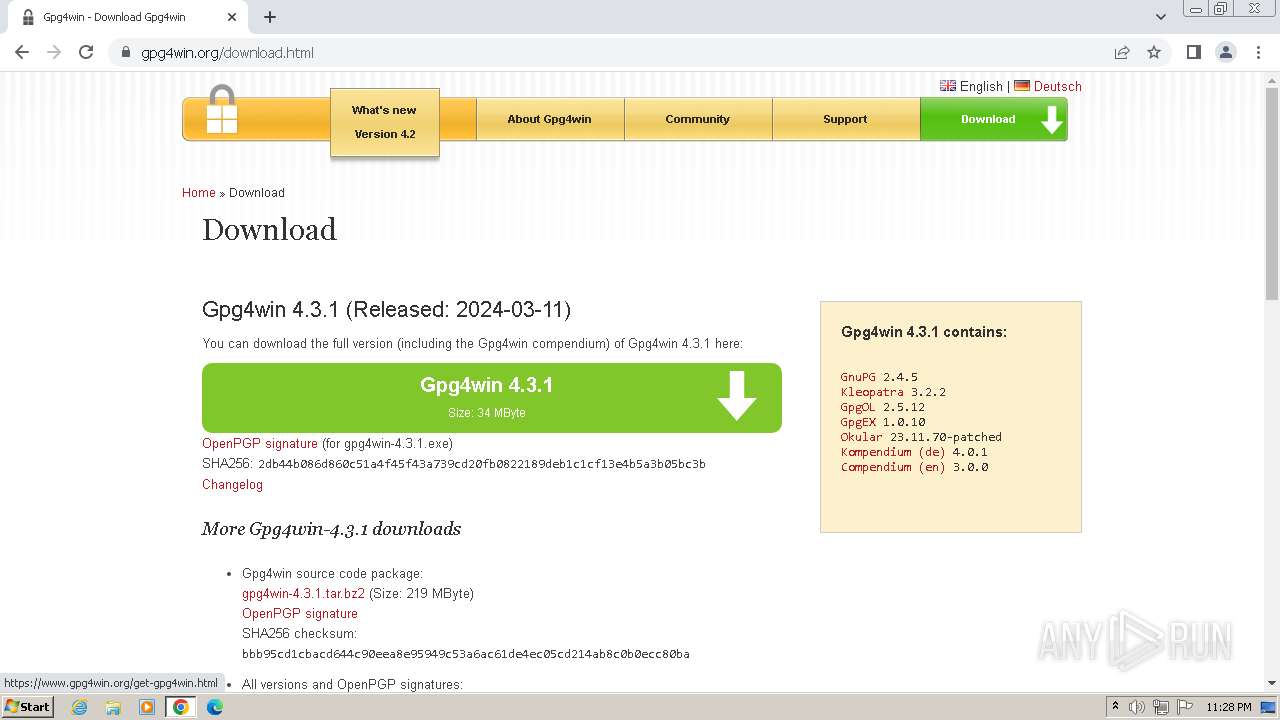Open the Windows Start menu
Image resolution: width=1280 pixels, height=720 pixels.
click(28, 706)
